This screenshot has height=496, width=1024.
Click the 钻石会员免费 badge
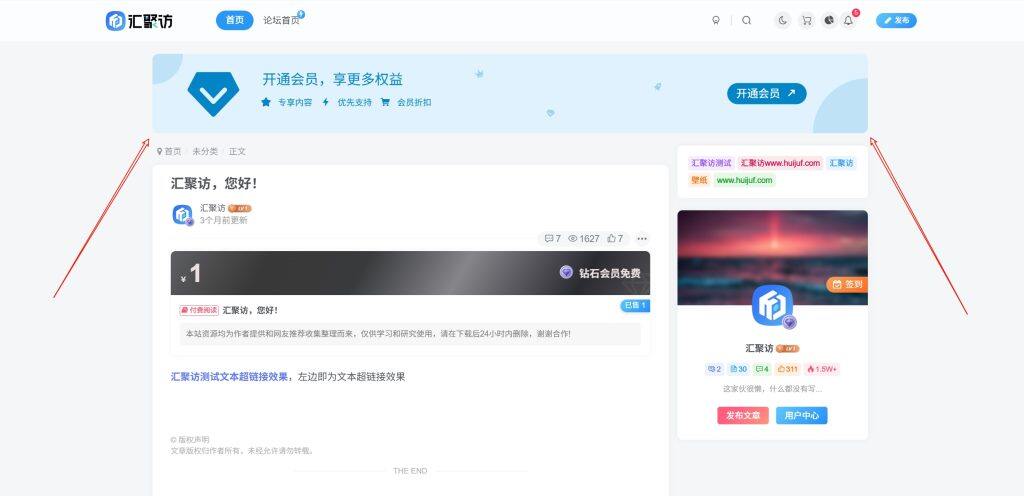click(600, 273)
